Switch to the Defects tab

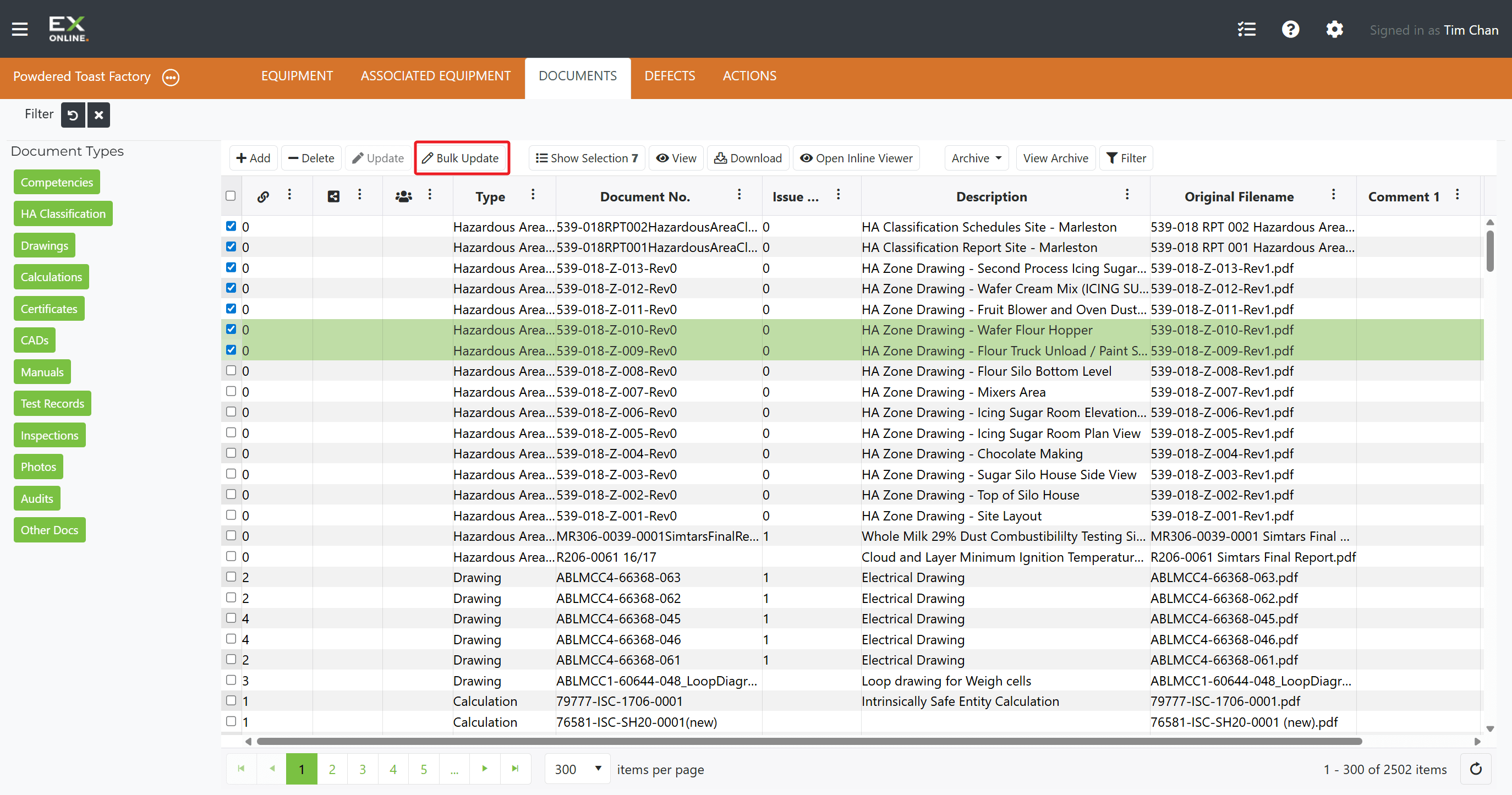point(669,76)
